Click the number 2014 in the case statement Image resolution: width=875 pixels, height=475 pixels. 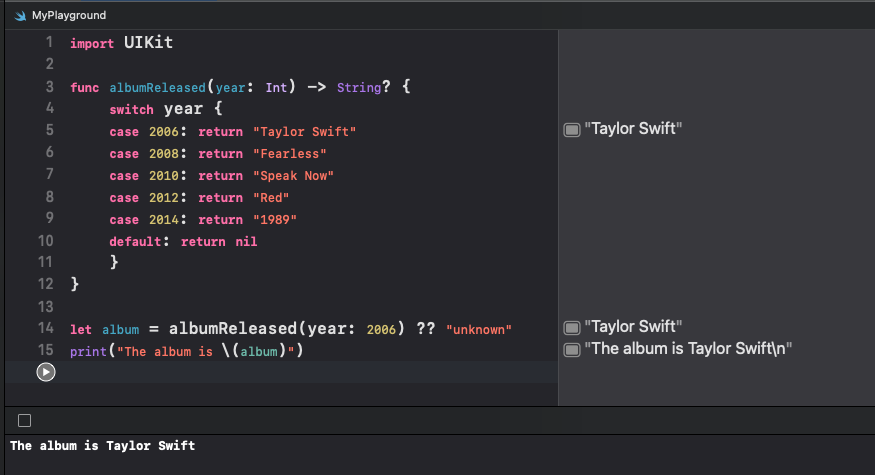click(x=164, y=219)
